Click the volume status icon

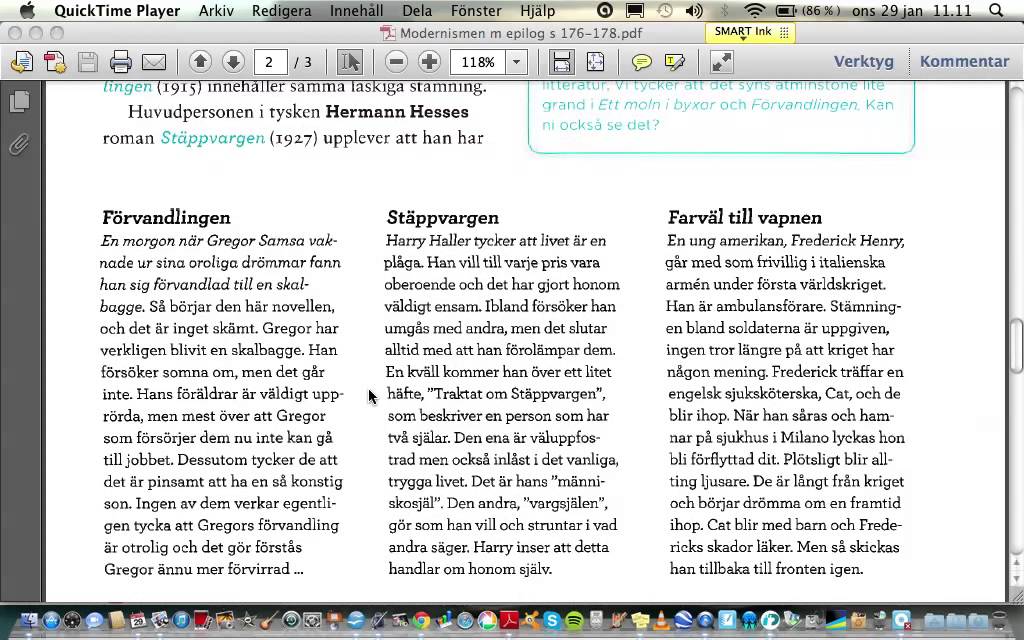[x=694, y=10]
